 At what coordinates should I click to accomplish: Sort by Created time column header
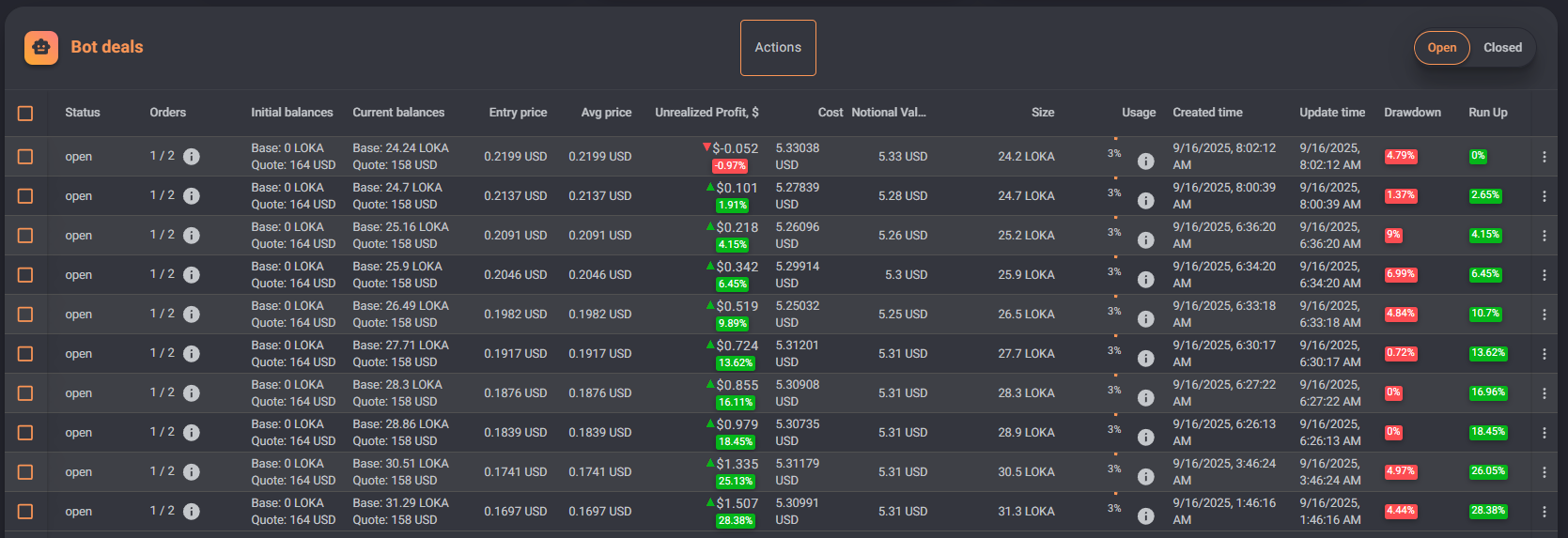point(1207,113)
